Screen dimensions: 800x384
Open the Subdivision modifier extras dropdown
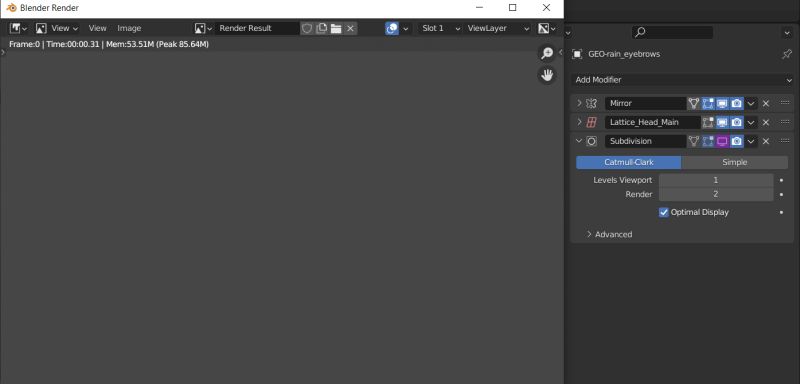(x=751, y=141)
